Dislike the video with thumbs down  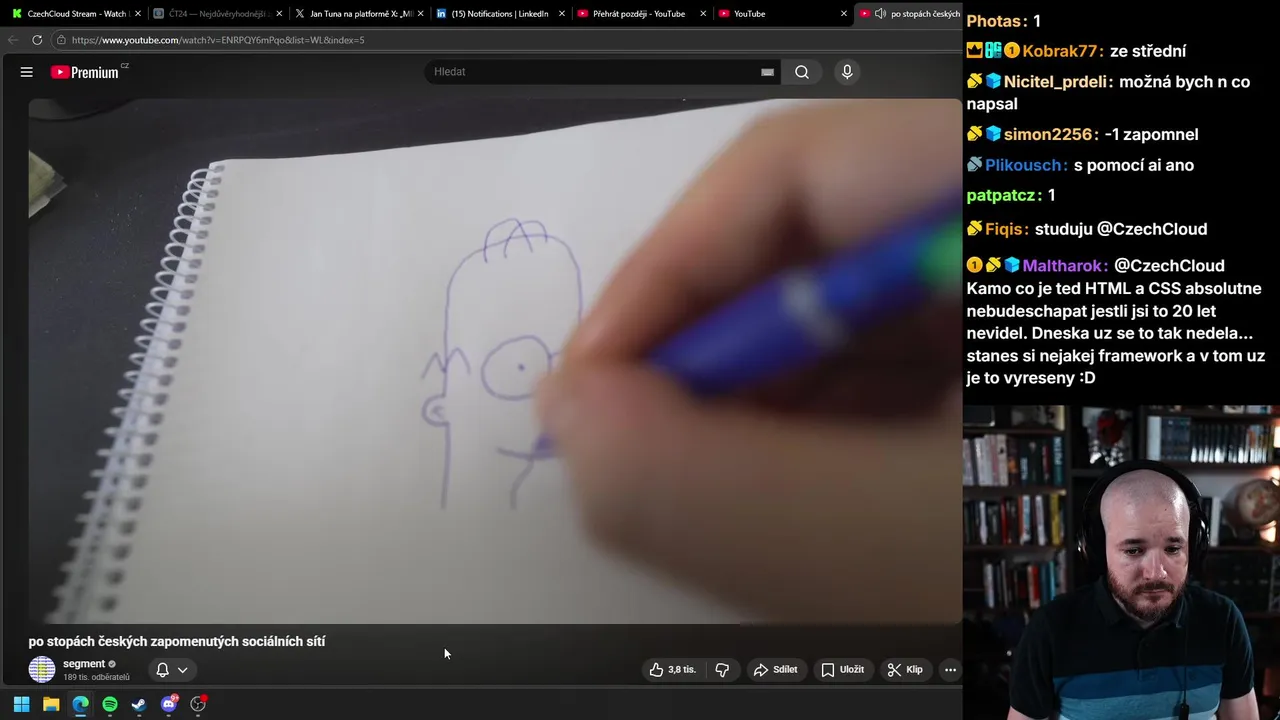tap(722, 670)
